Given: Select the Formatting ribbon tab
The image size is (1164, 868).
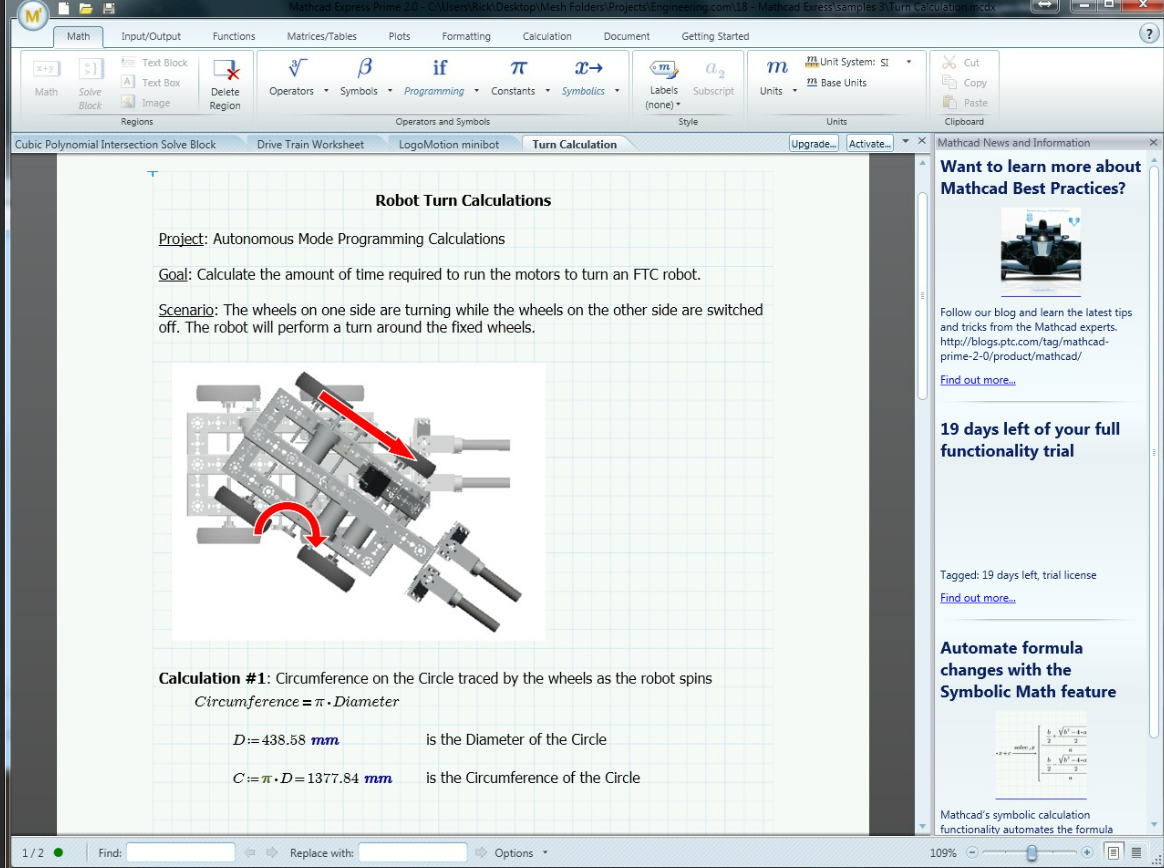Looking at the screenshot, I should (466, 36).
